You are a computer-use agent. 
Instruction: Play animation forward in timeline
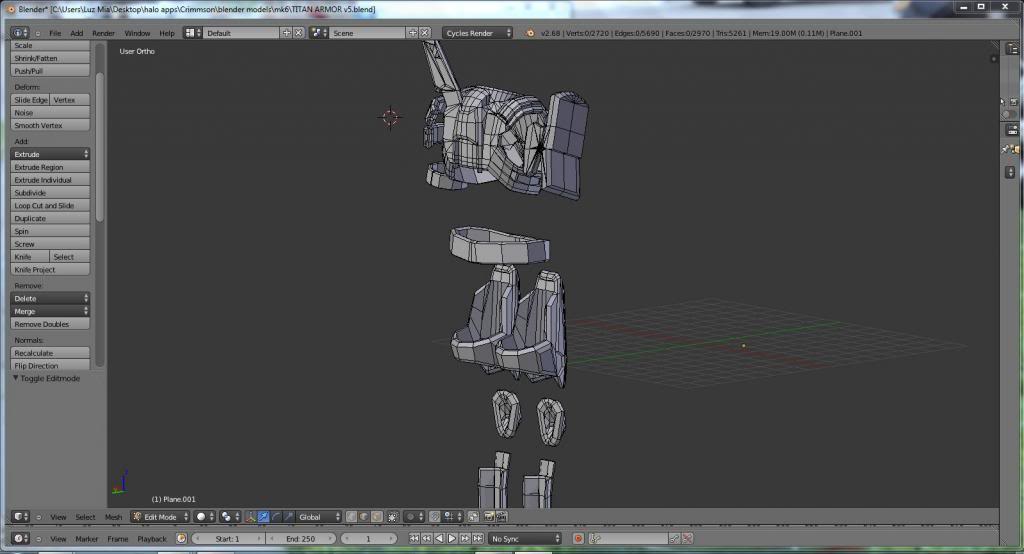tap(452, 539)
